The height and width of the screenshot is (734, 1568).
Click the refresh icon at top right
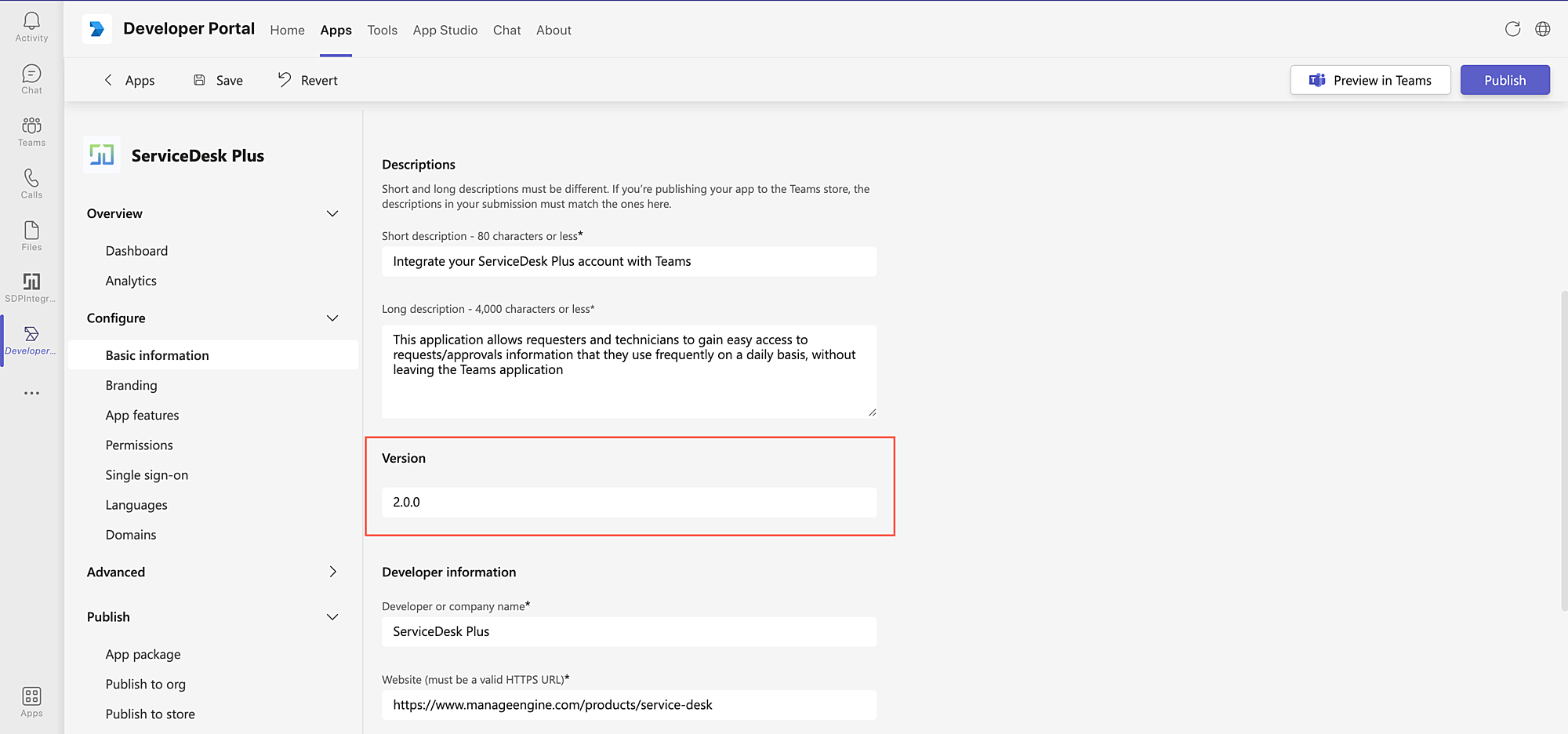click(1512, 29)
